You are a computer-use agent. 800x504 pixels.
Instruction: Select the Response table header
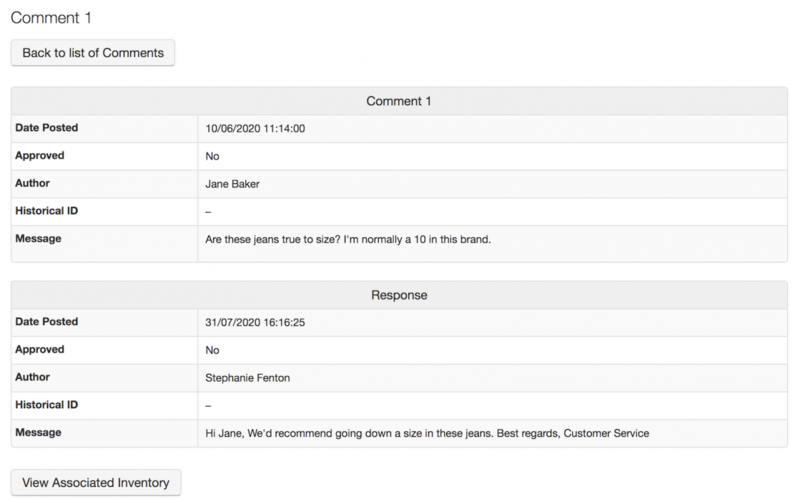click(399, 296)
